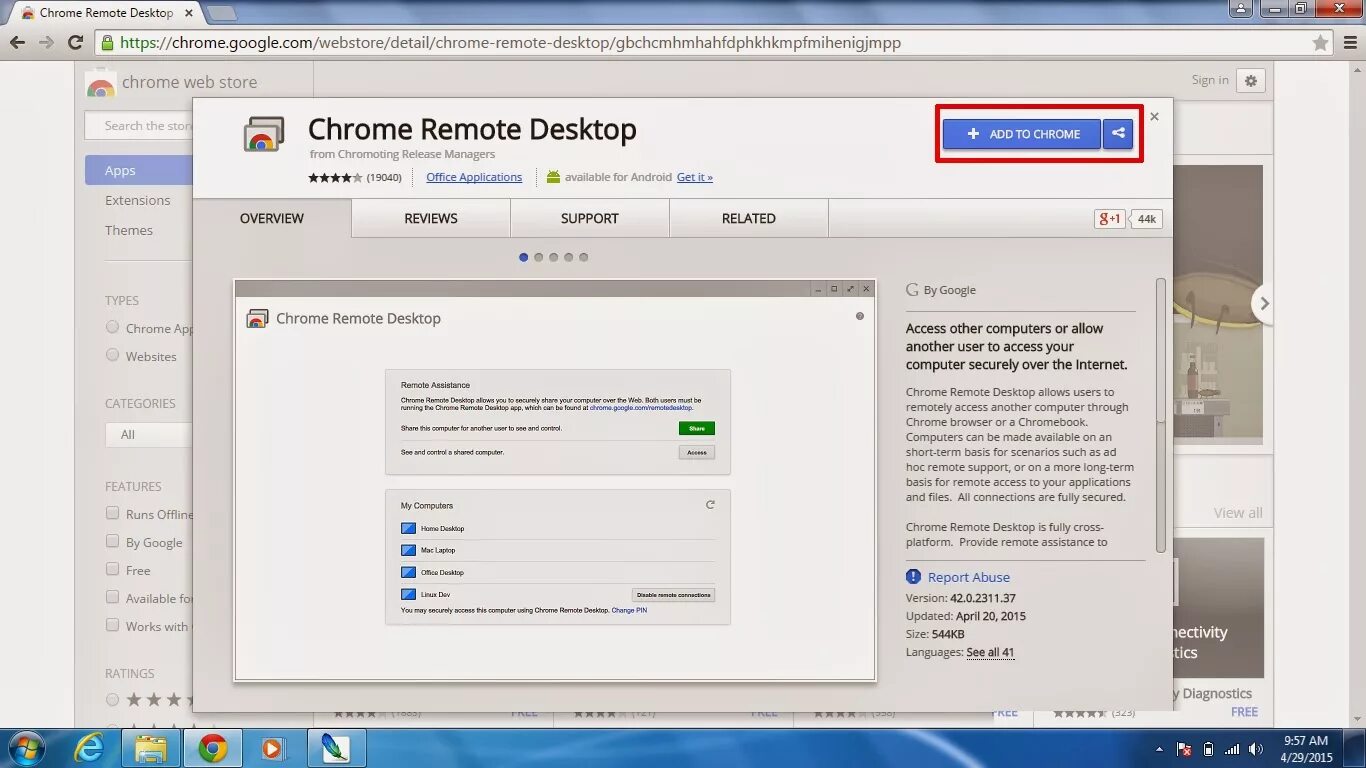Close the extension detail overlay with the X

(1154, 116)
